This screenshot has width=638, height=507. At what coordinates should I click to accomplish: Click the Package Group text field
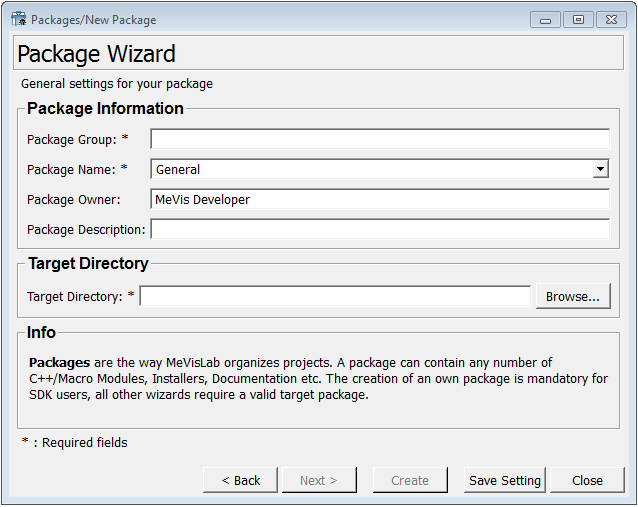[380, 139]
